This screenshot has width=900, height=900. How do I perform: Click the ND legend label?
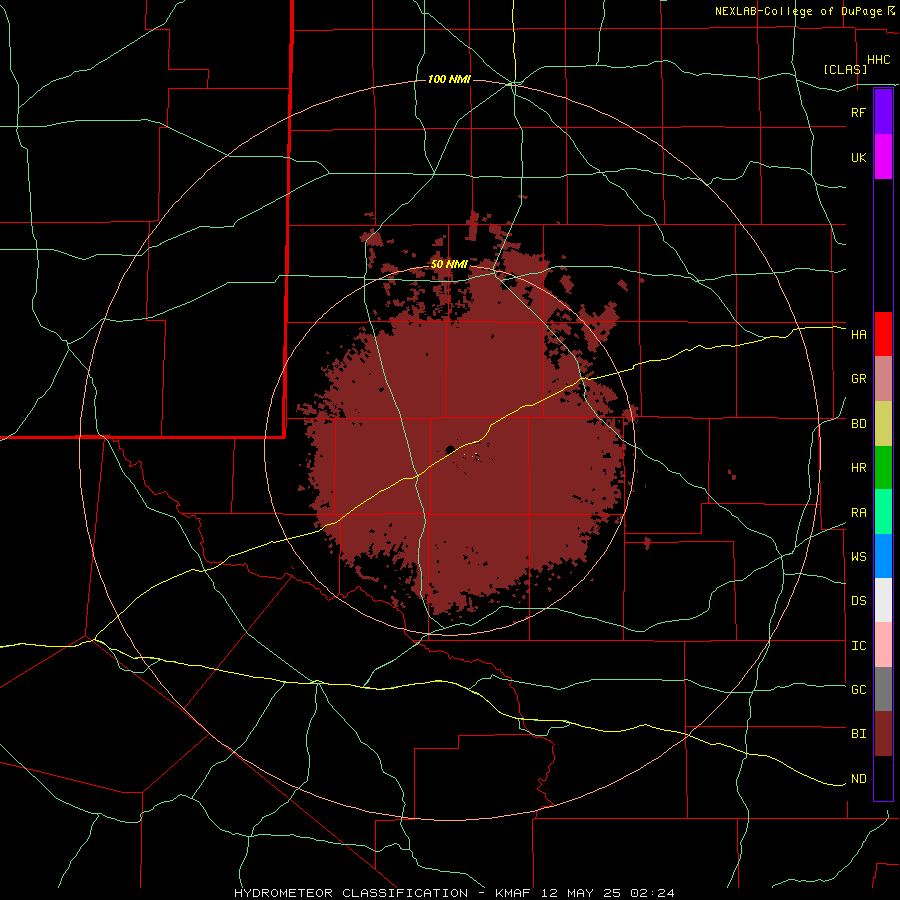[x=858, y=779]
